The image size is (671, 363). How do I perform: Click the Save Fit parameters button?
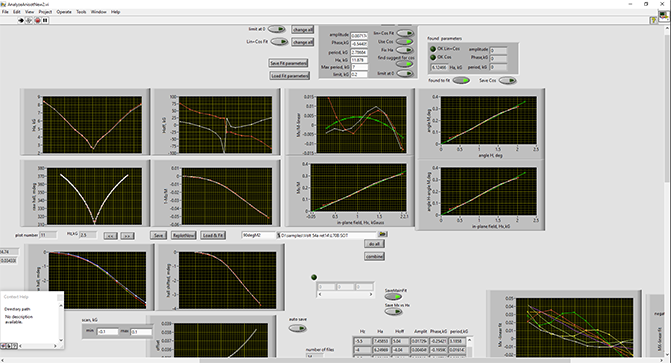click(x=288, y=63)
